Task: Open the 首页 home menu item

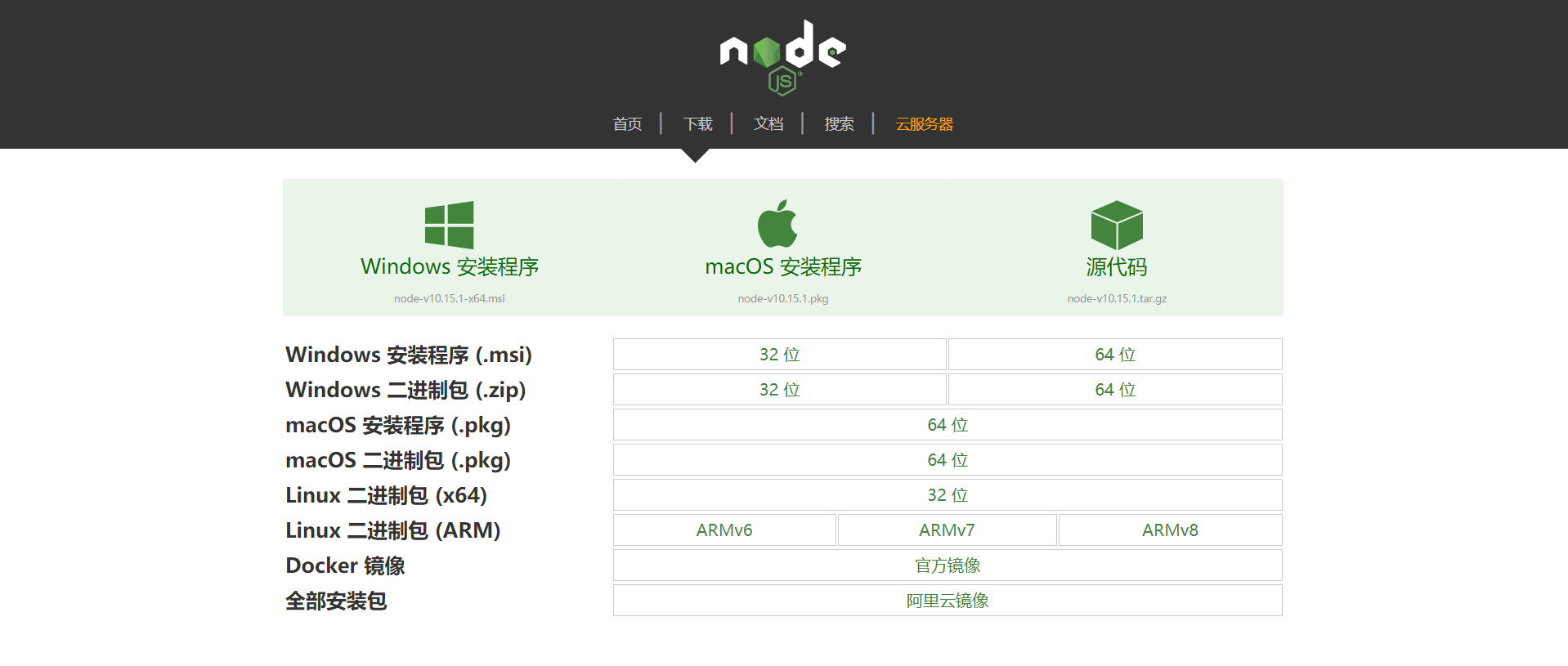Action: point(628,124)
